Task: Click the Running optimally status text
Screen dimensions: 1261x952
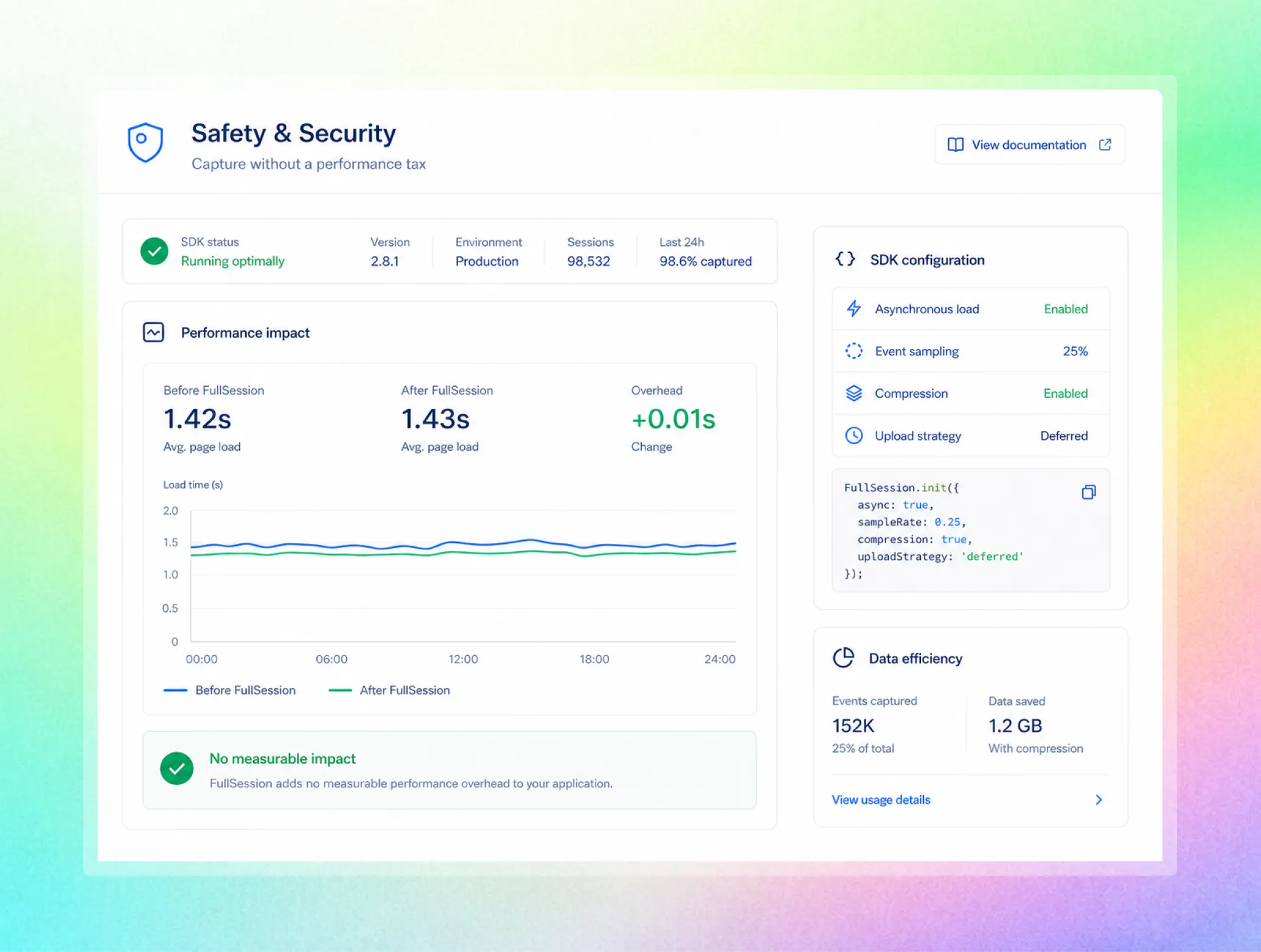Action: (232, 261)
